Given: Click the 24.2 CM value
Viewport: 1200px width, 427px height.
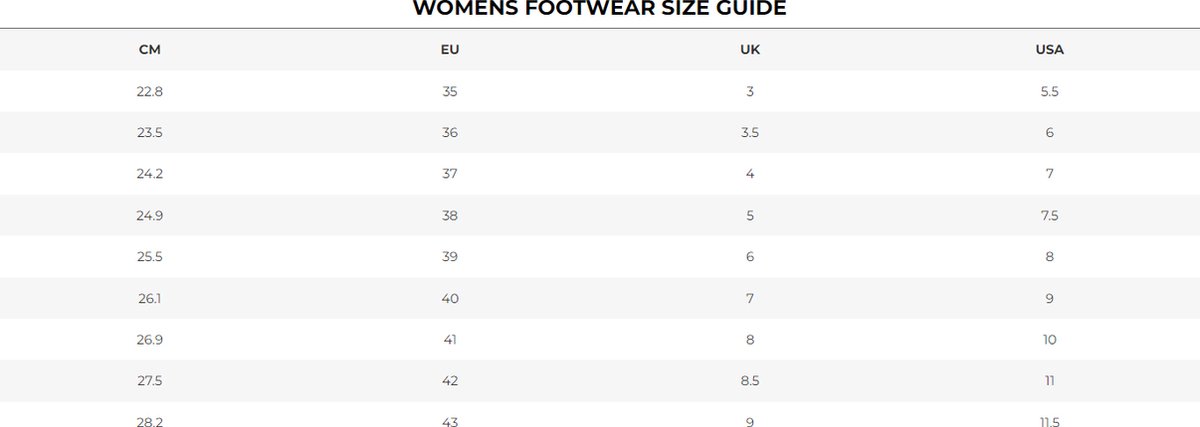Looking at the screenshot, I should (x=150, y=174).
